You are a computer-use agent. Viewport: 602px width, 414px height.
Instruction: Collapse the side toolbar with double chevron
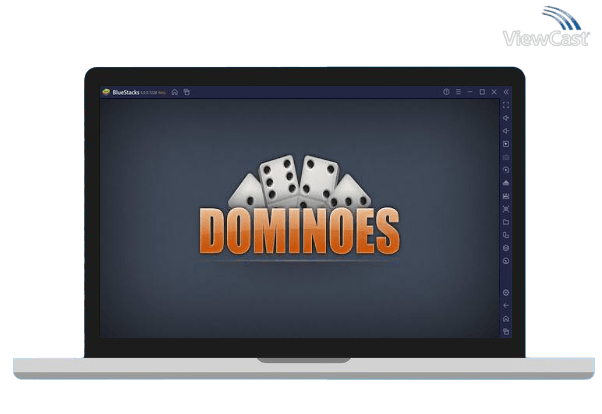pyautogui.click(x=506, y=92)
